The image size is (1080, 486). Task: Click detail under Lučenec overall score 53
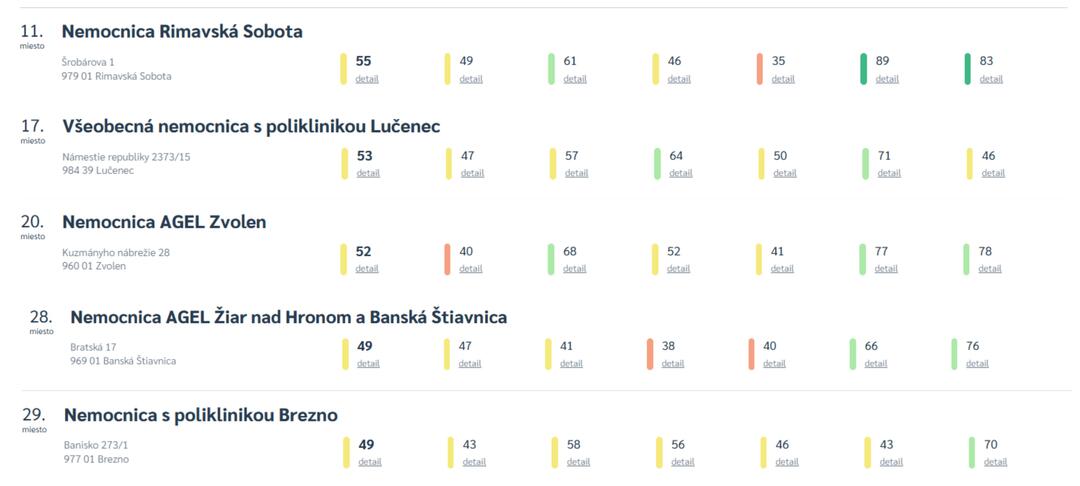pos(368,173)
